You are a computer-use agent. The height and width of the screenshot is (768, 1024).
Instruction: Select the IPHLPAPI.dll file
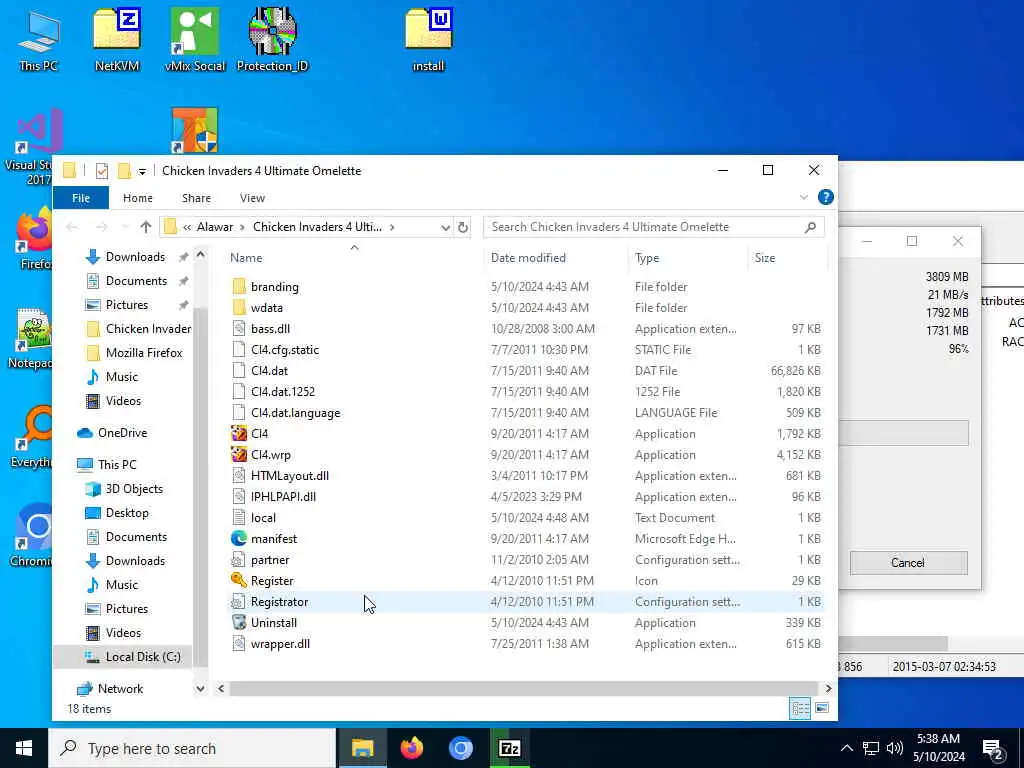(x=283, y=497)
